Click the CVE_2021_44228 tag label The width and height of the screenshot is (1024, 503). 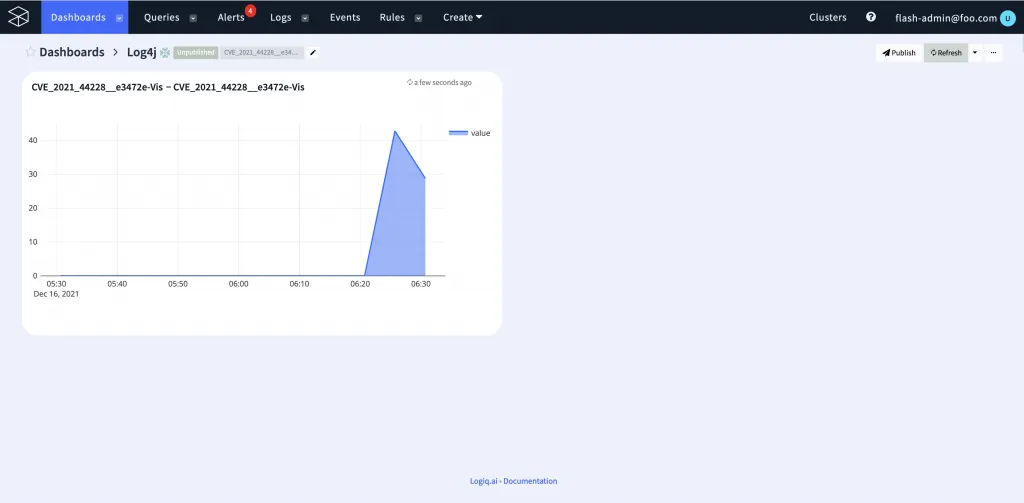[261, 52]
